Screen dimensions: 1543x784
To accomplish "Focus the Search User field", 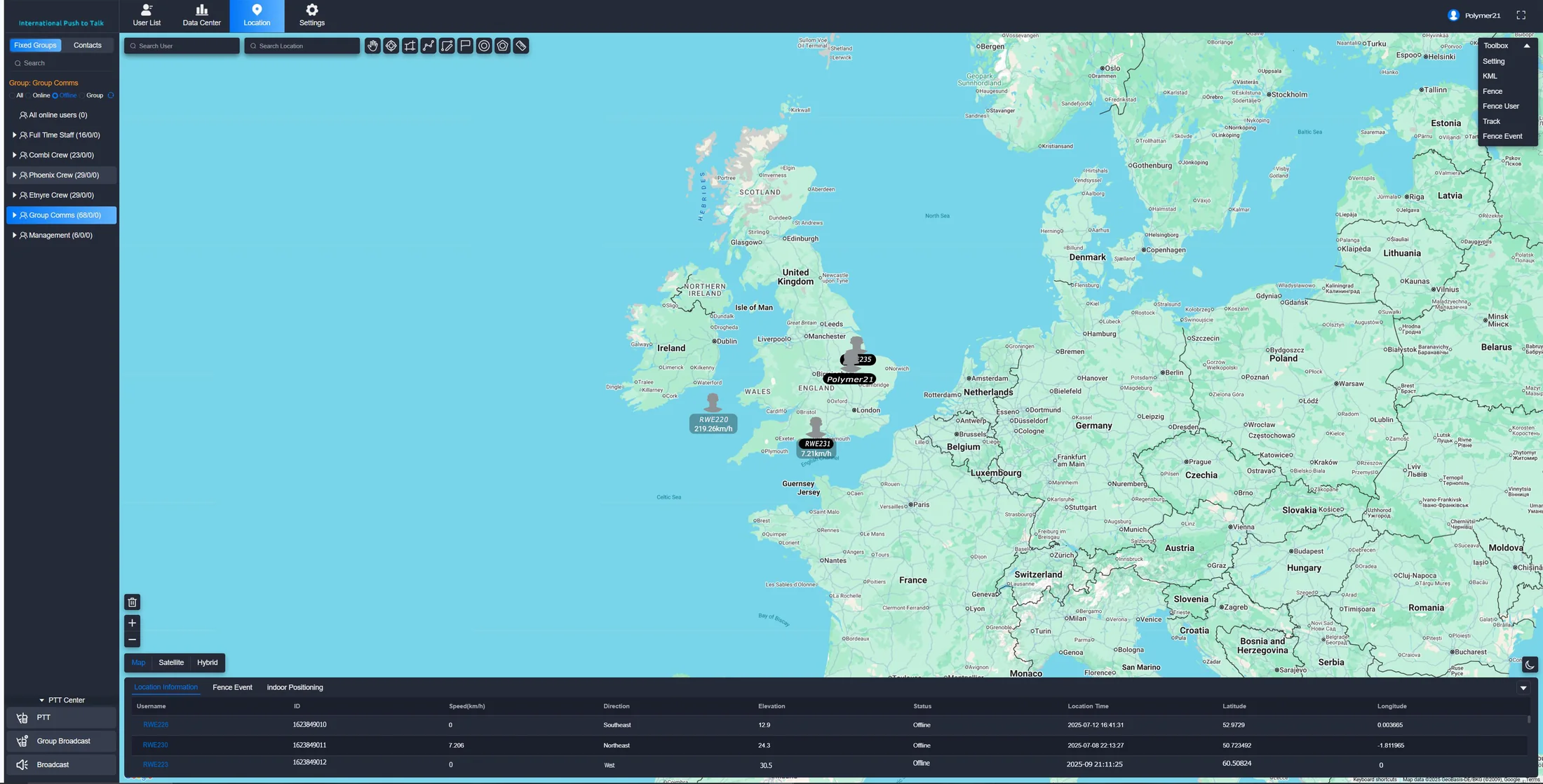I will tap(182, 46).
